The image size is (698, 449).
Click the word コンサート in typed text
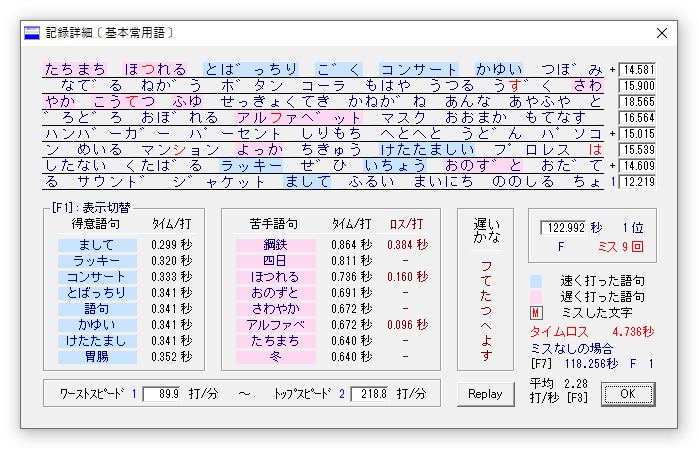point(419,70)
